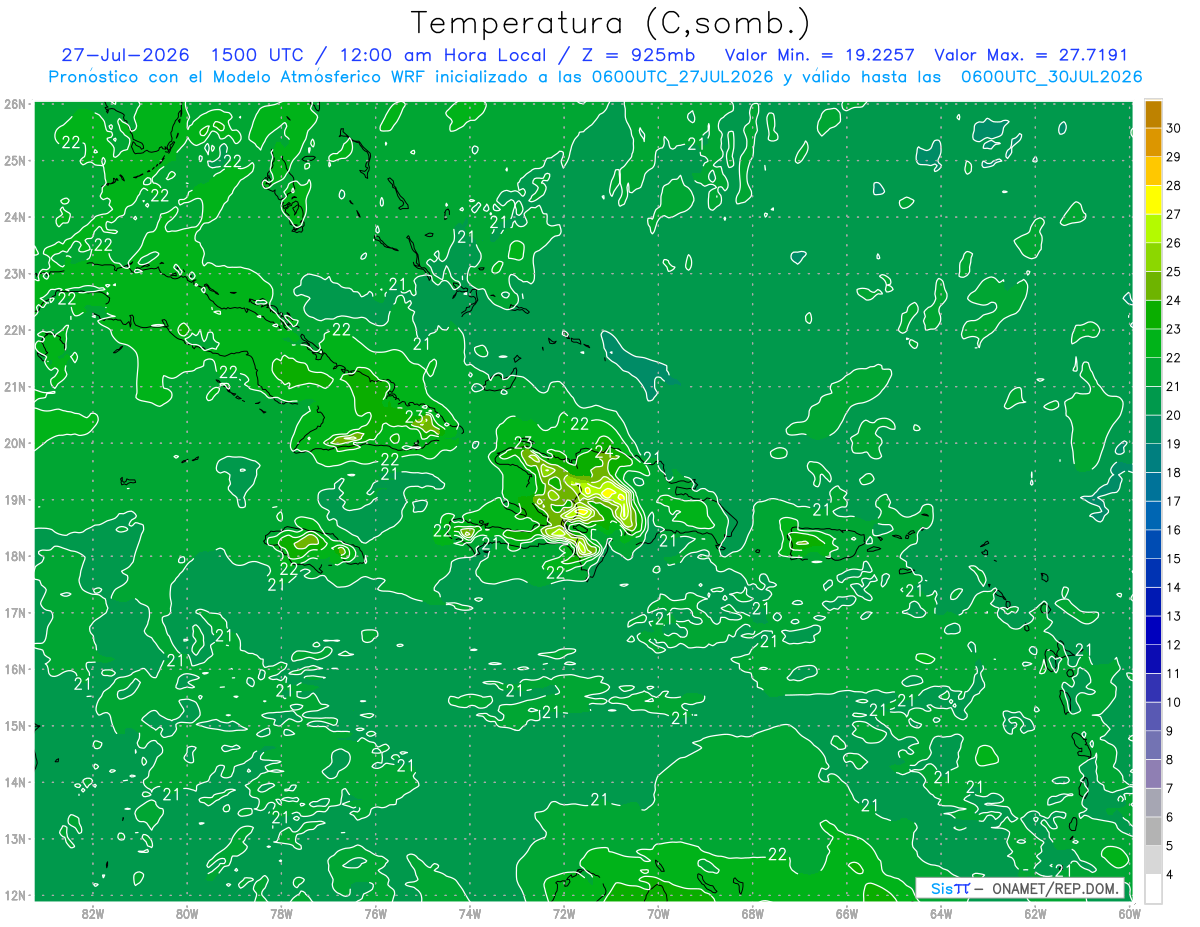Click the 60W longitude axis label
This screenshot has height=927, width=1200.
pyautogui.click(x=1130, y=913)
